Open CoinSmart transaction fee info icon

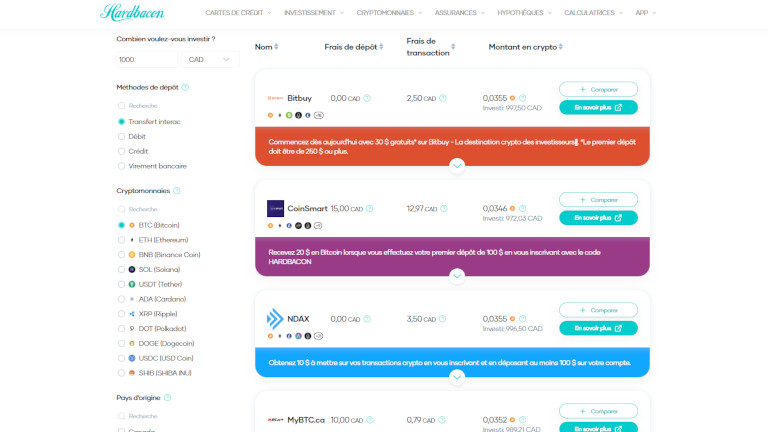pos(444,208)
